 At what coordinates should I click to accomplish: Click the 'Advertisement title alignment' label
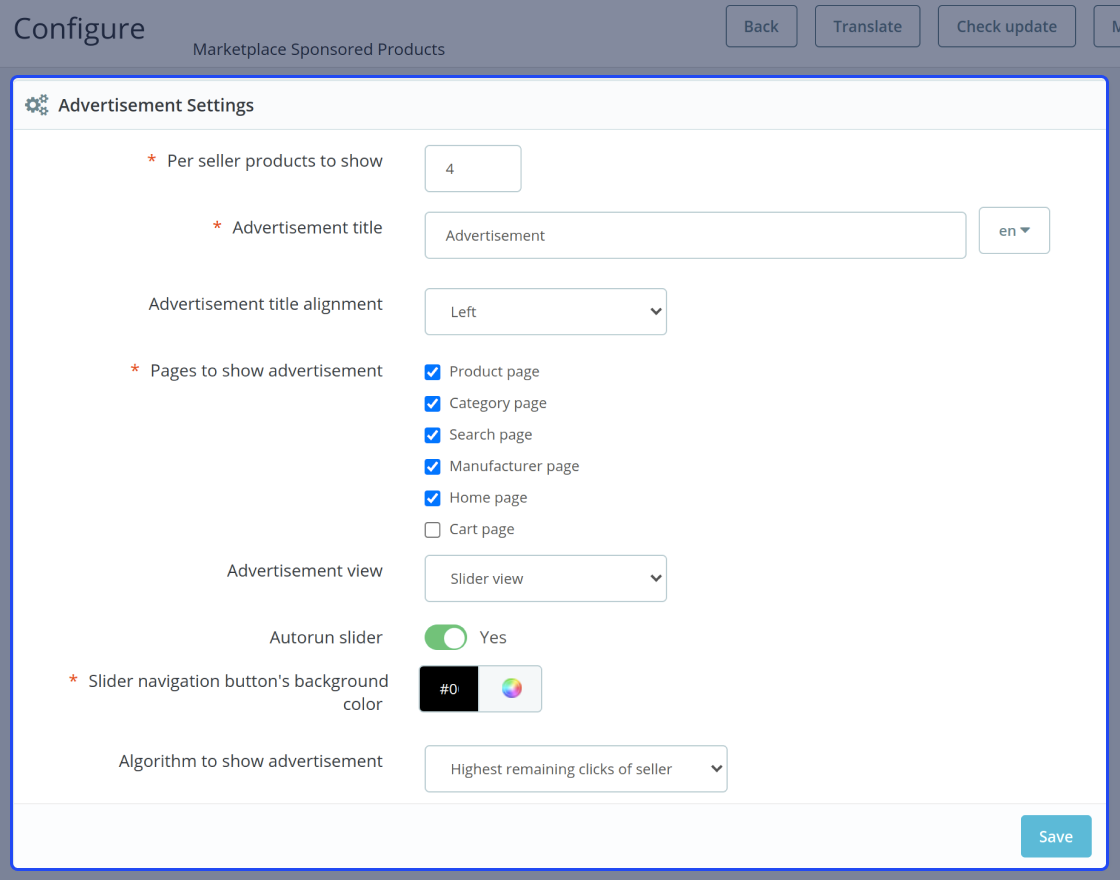click(266, 304)
